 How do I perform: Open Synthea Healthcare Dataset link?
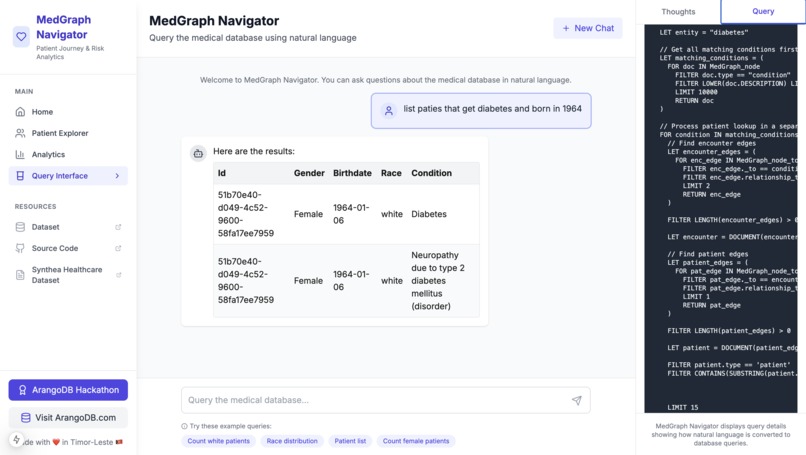point(68,275)
